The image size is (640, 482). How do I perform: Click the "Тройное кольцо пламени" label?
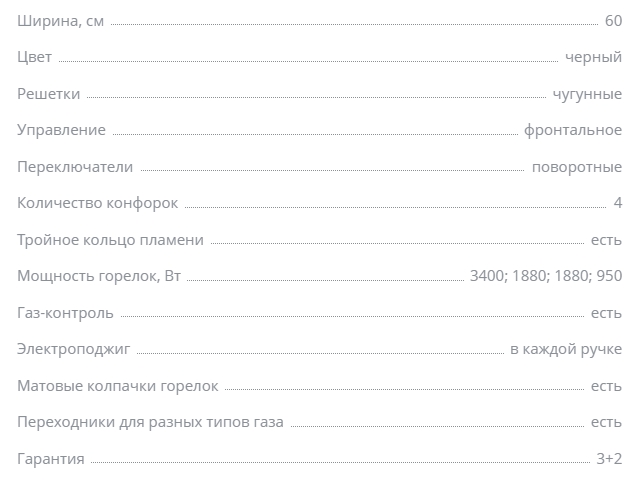(111, 240)
